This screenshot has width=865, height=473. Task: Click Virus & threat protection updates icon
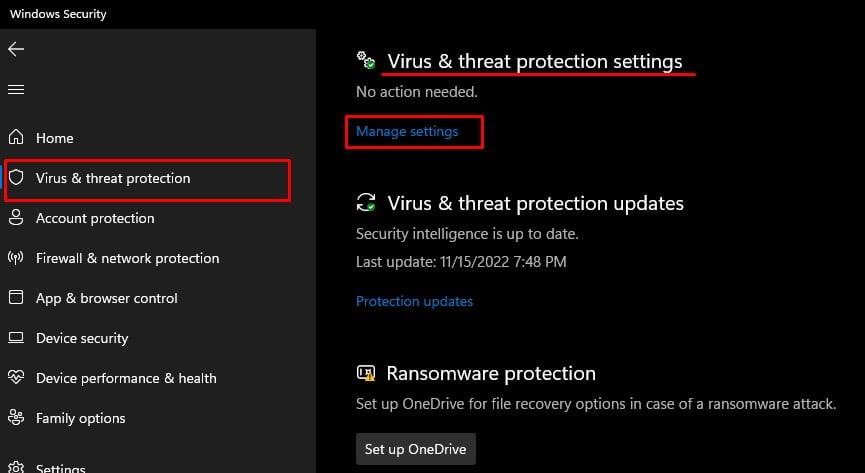point(366,203)
